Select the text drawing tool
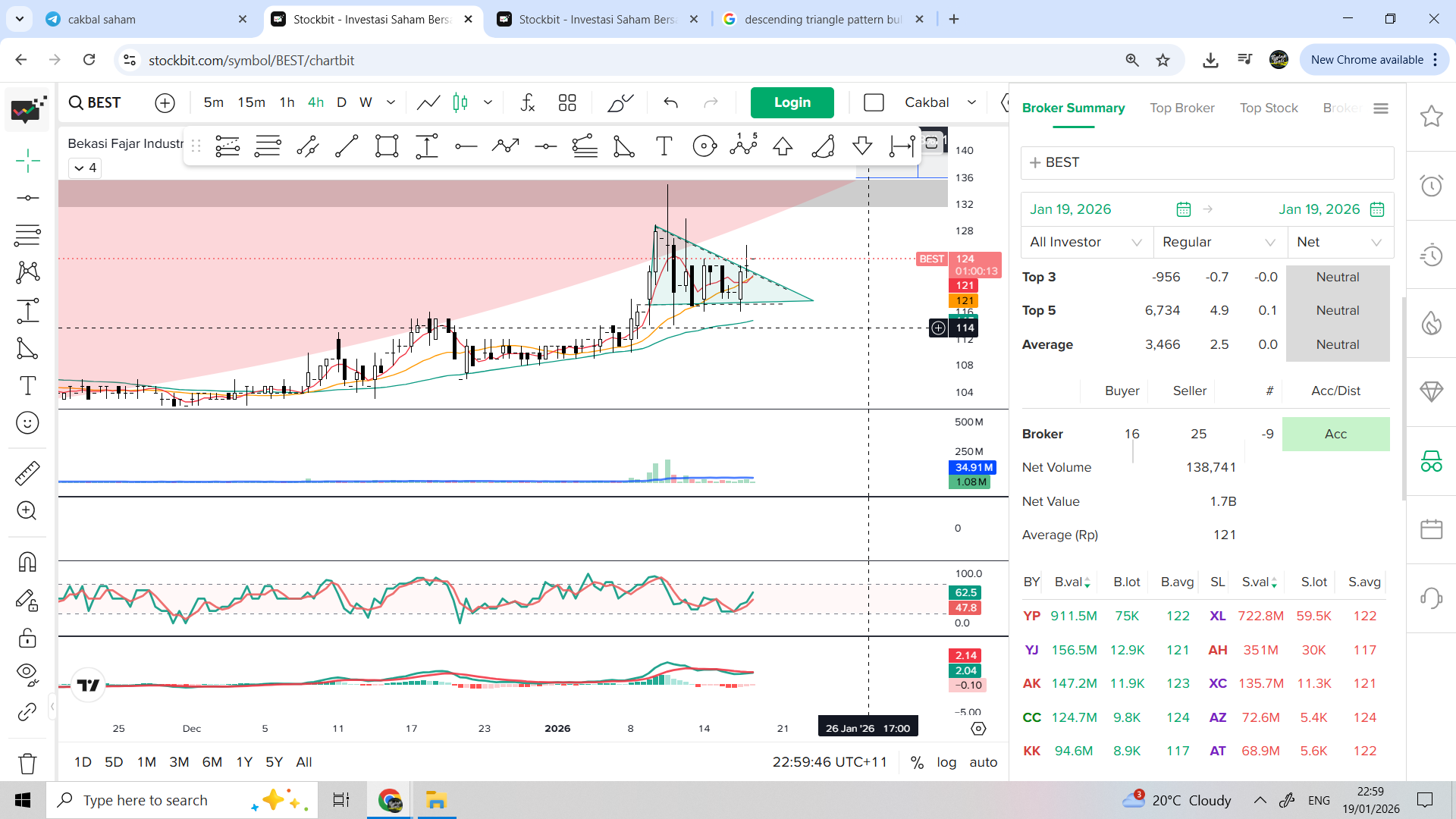Viewport: 1456px width, 819px height. pyautogui.click(x=28, y=386)
